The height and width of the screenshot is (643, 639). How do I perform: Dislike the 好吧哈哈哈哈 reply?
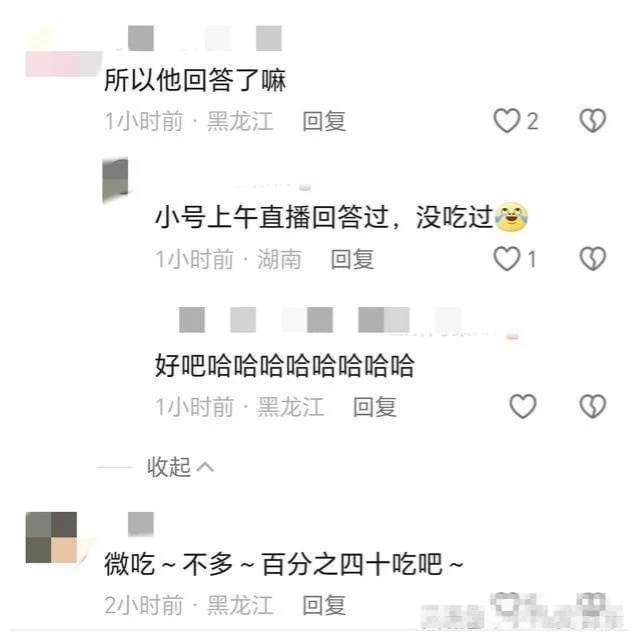593,406
